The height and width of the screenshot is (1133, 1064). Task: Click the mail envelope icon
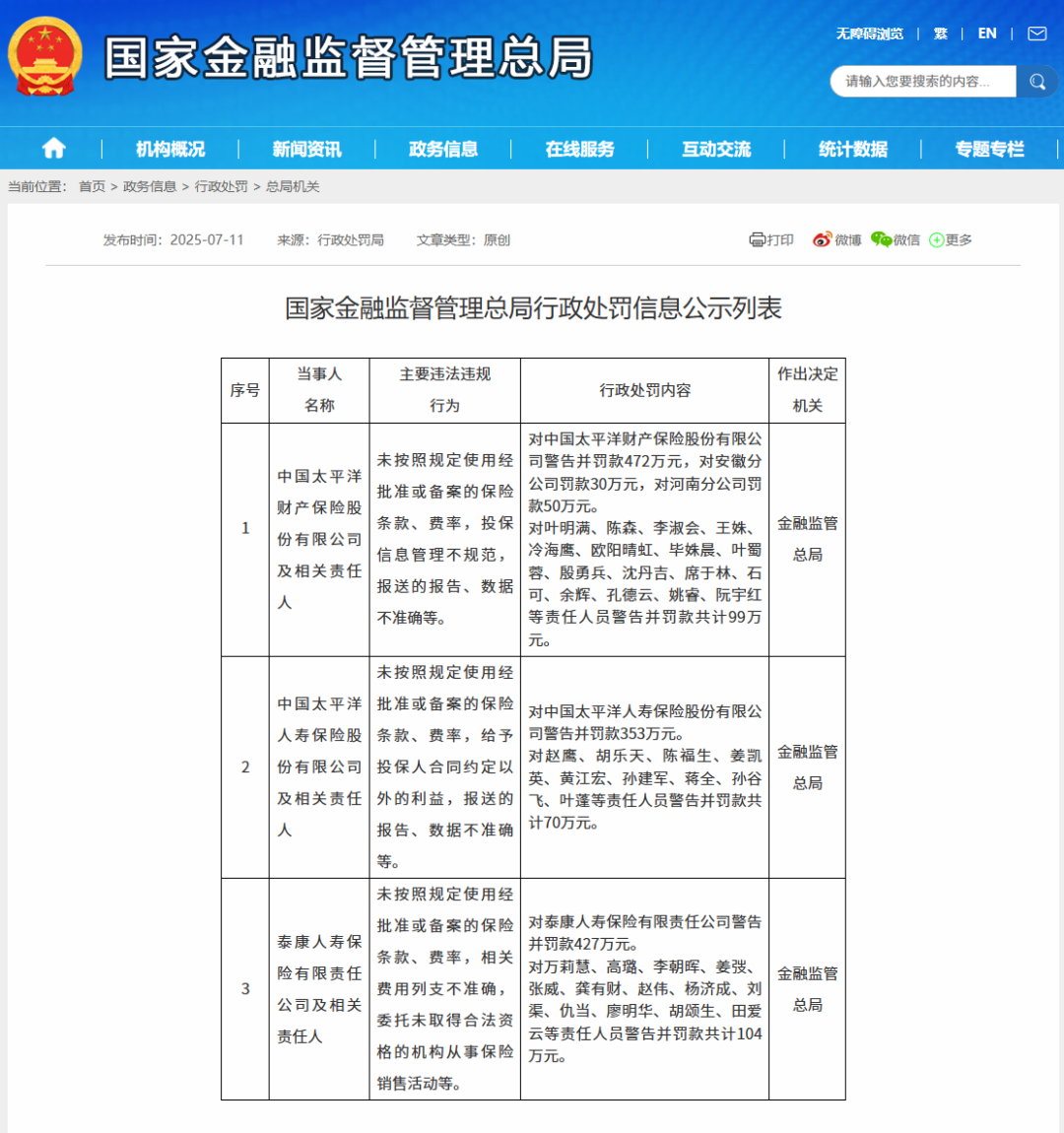pyautogui.click(x=1037, y=33)
